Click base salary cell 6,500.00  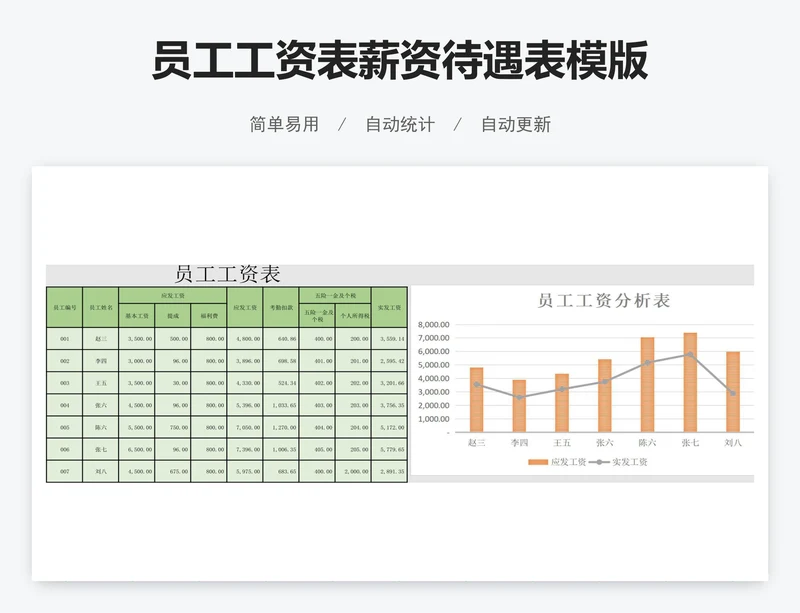click(137, 449)
